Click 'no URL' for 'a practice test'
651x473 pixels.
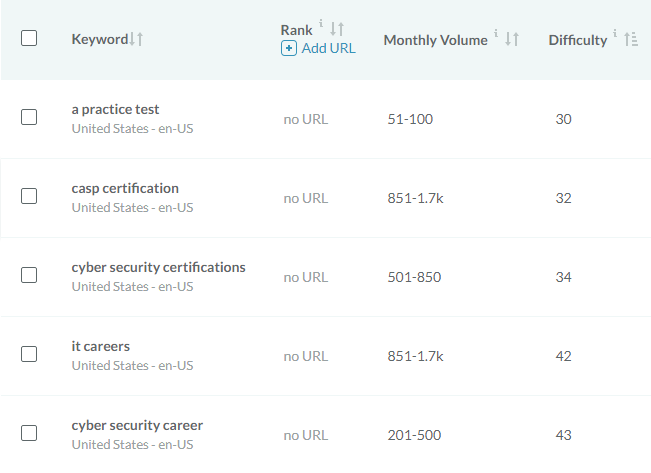305,119
